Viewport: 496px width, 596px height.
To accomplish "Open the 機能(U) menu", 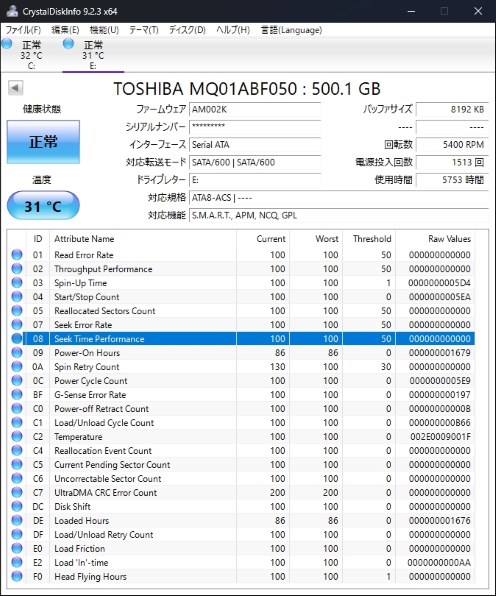I will pos(104,30).
